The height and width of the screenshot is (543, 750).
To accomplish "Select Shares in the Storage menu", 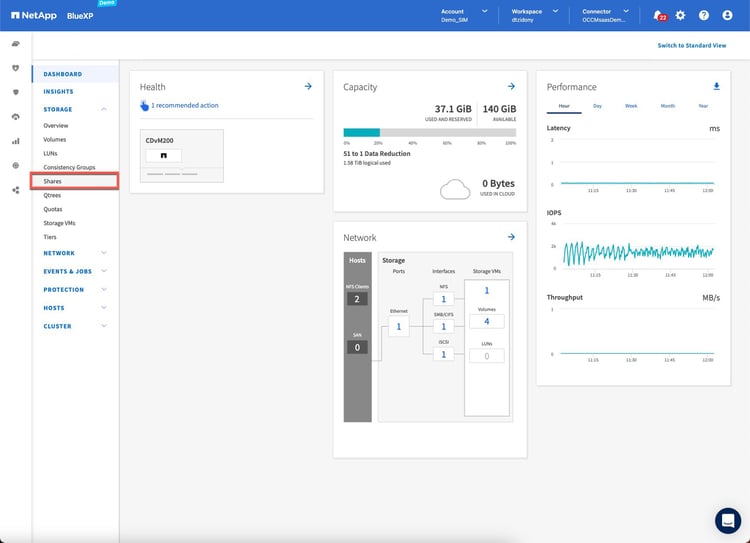I will pos(52,181).
